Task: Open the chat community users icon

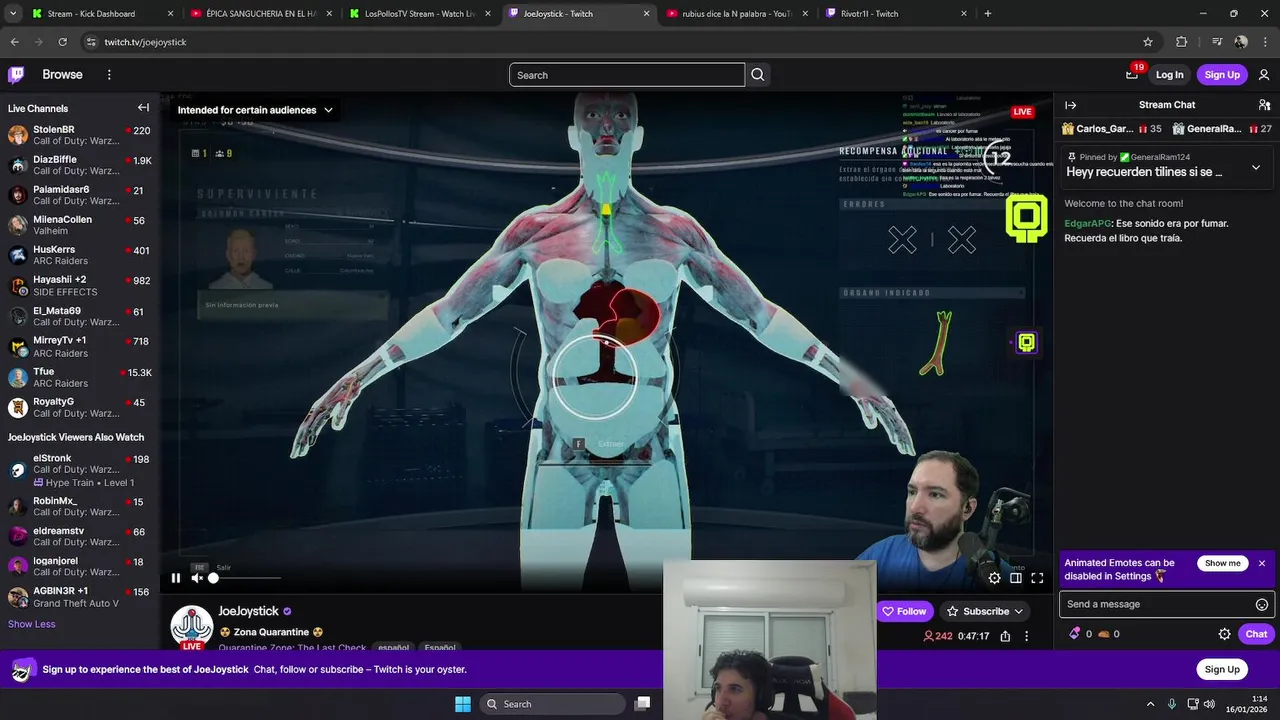Action: point(1264,105)
